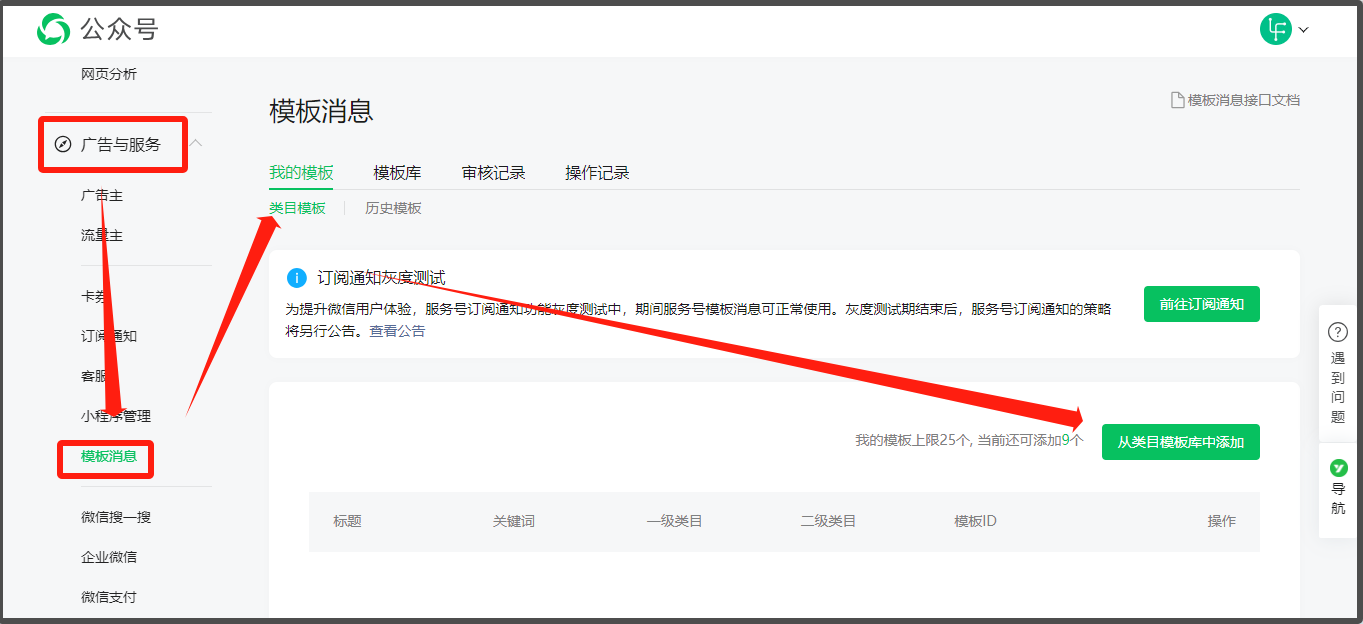The height and width of the screenshot is (624, 1363).
Task: Open the green 导航 icon
Action: 1338,468
